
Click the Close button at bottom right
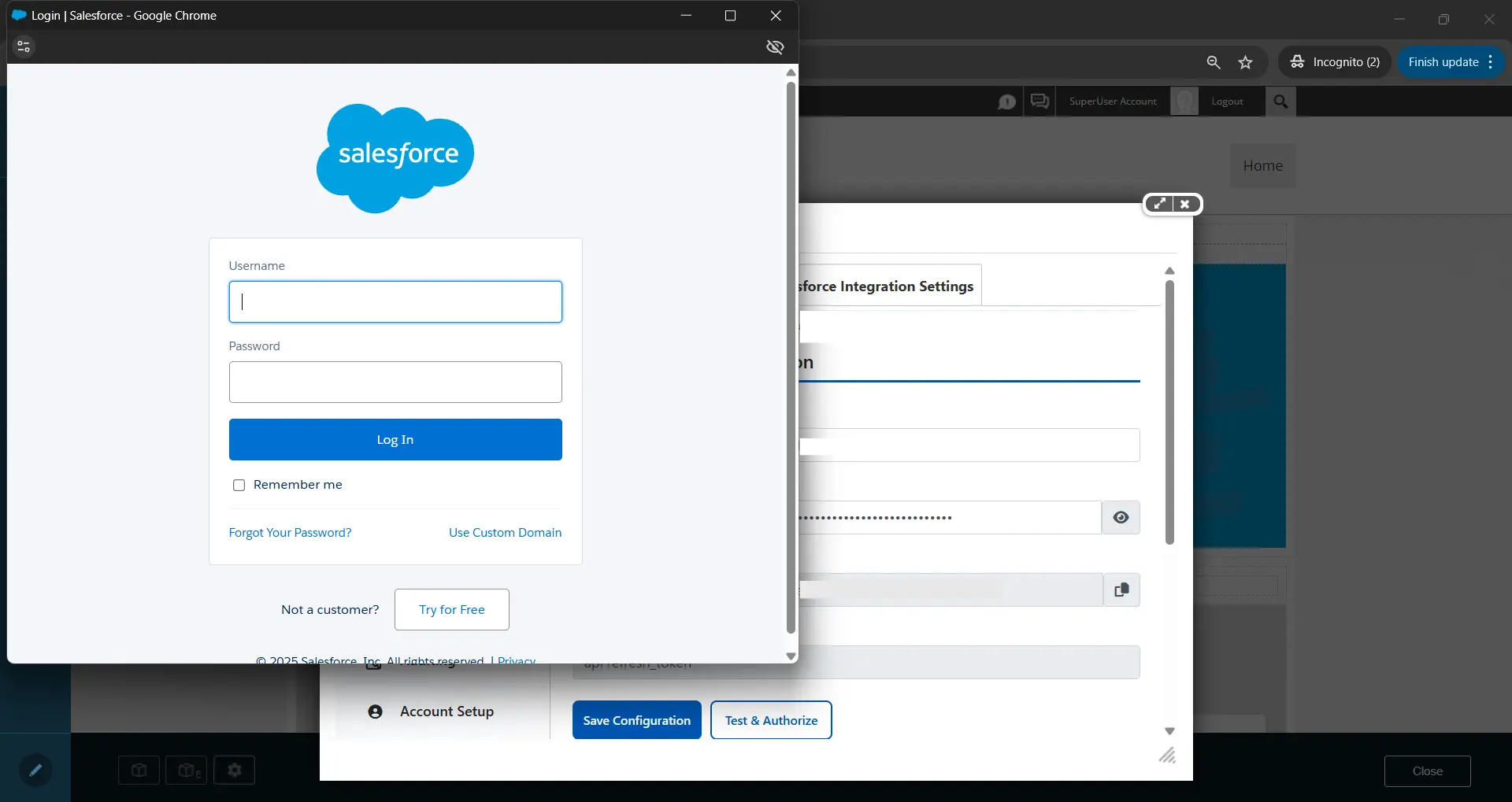tap(1427, 771)
